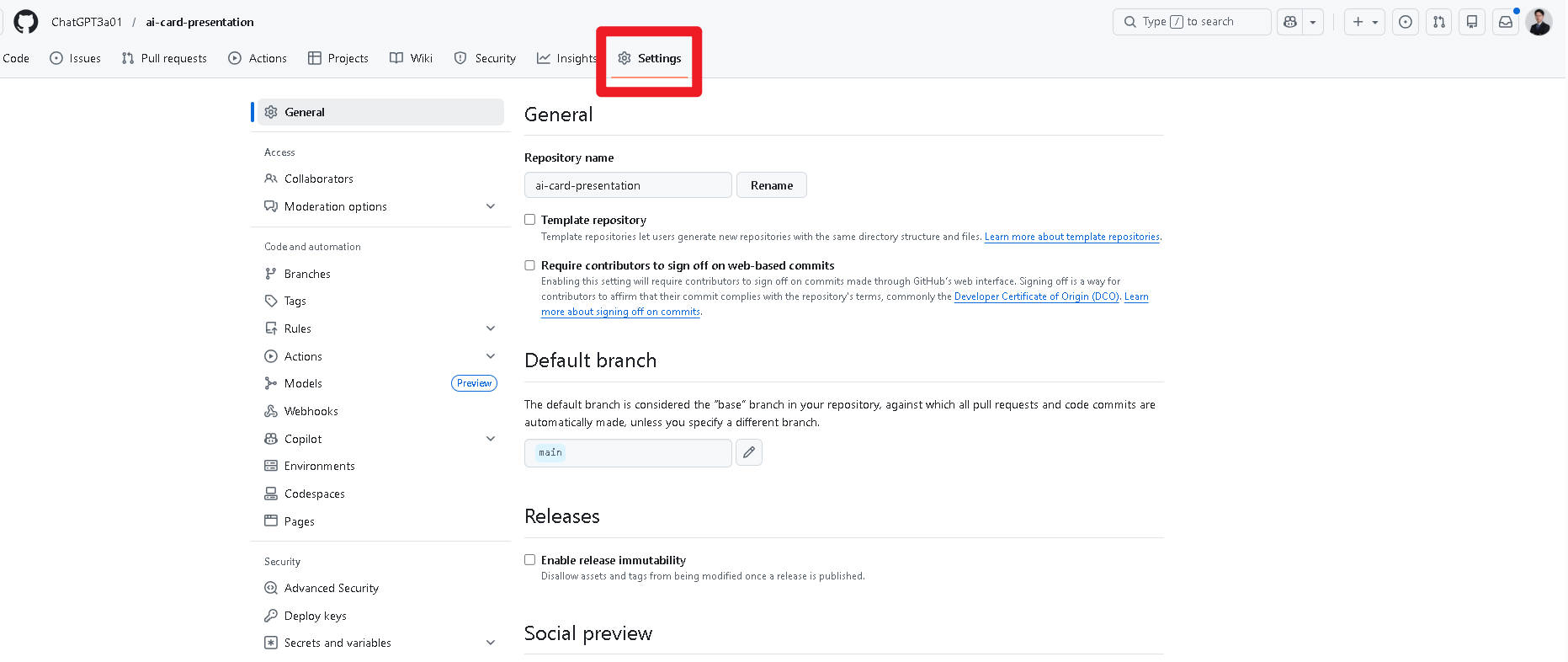Image resolution: width=1568 pixels, height=662 pixels.
Task: Check Require contributors to sign off checkbox
Action: pyautogui.click(x=529, y=265)
